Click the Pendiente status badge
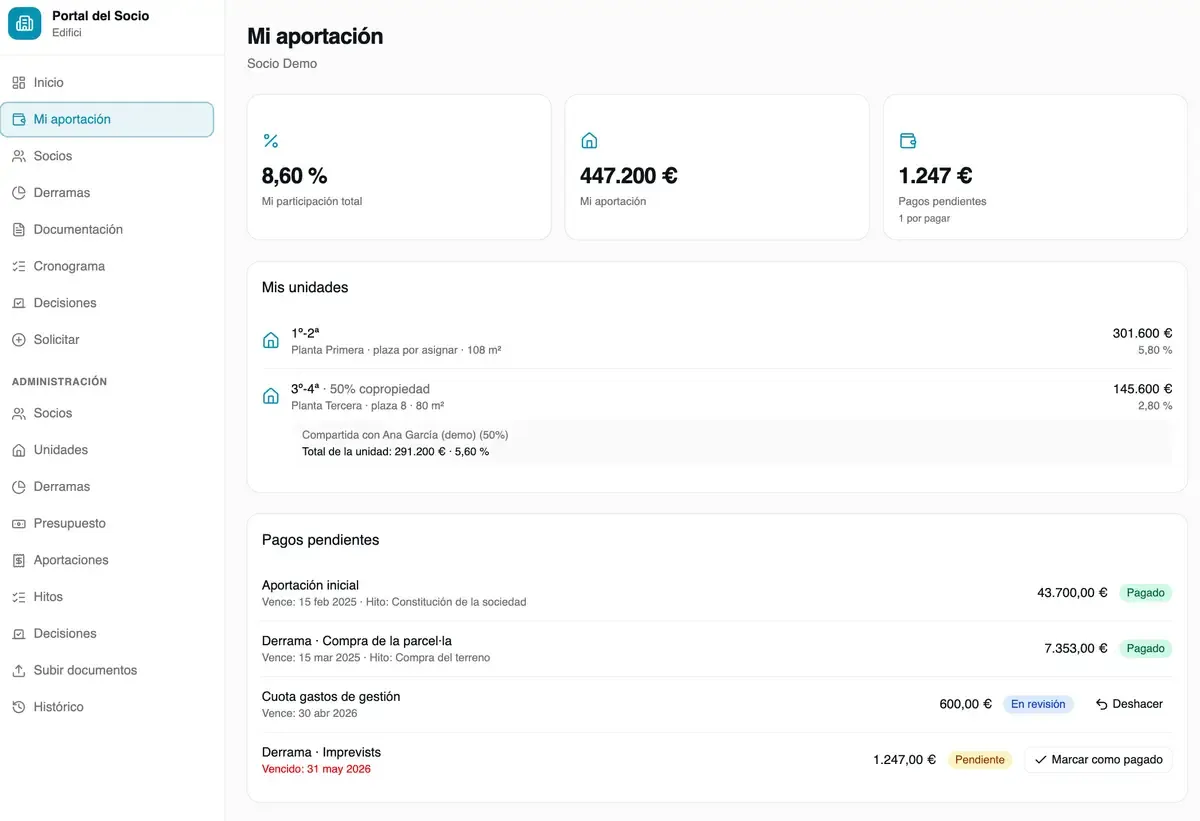This screenshot has height=821, width=1200. 980,760
